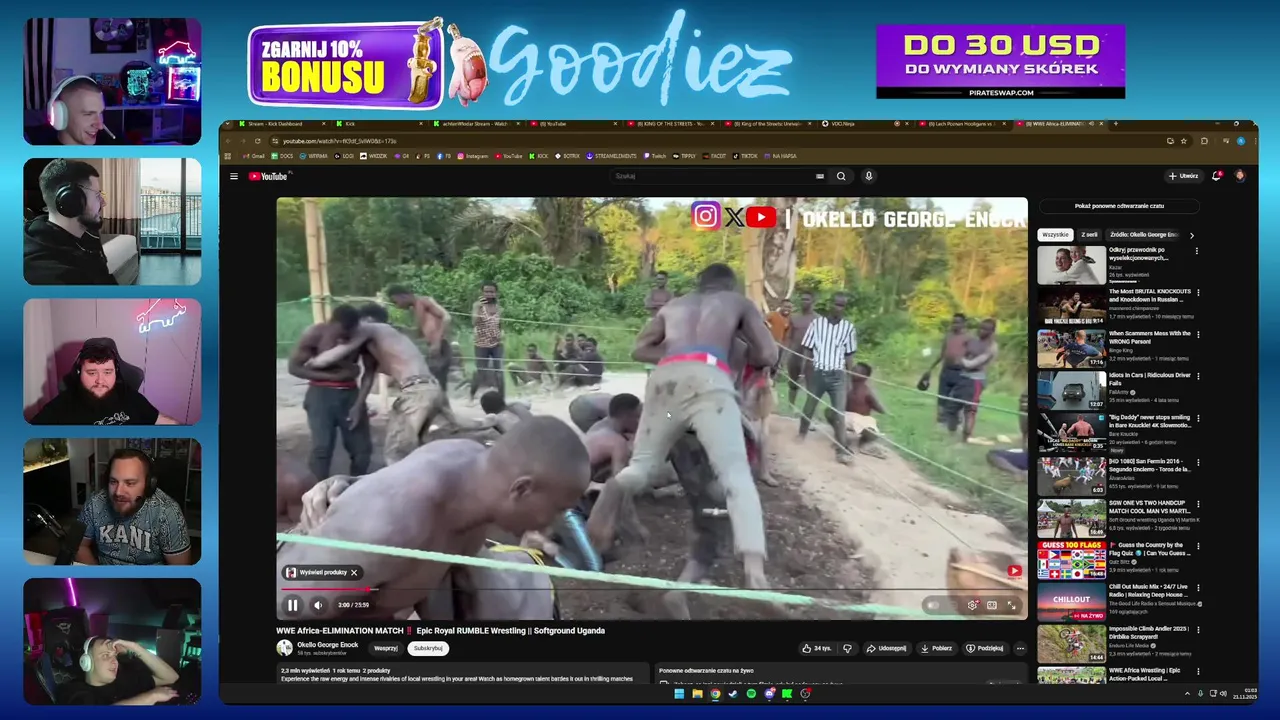Like the video (34 tys.)

[816, 648]
